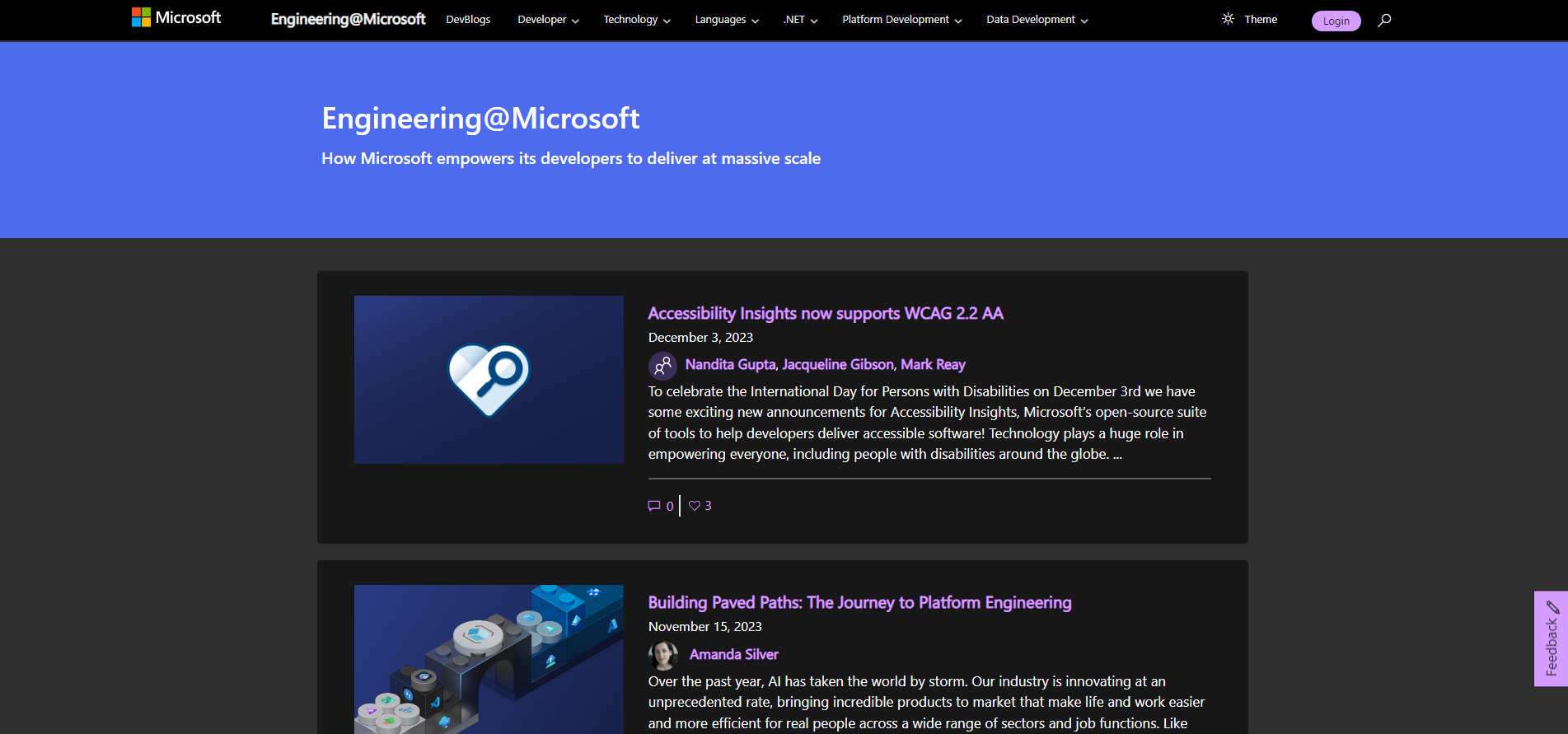The height and width of the screenshot is (734, 1568).
Task: Click the likes count 3
Action: [x=708, y=506]
